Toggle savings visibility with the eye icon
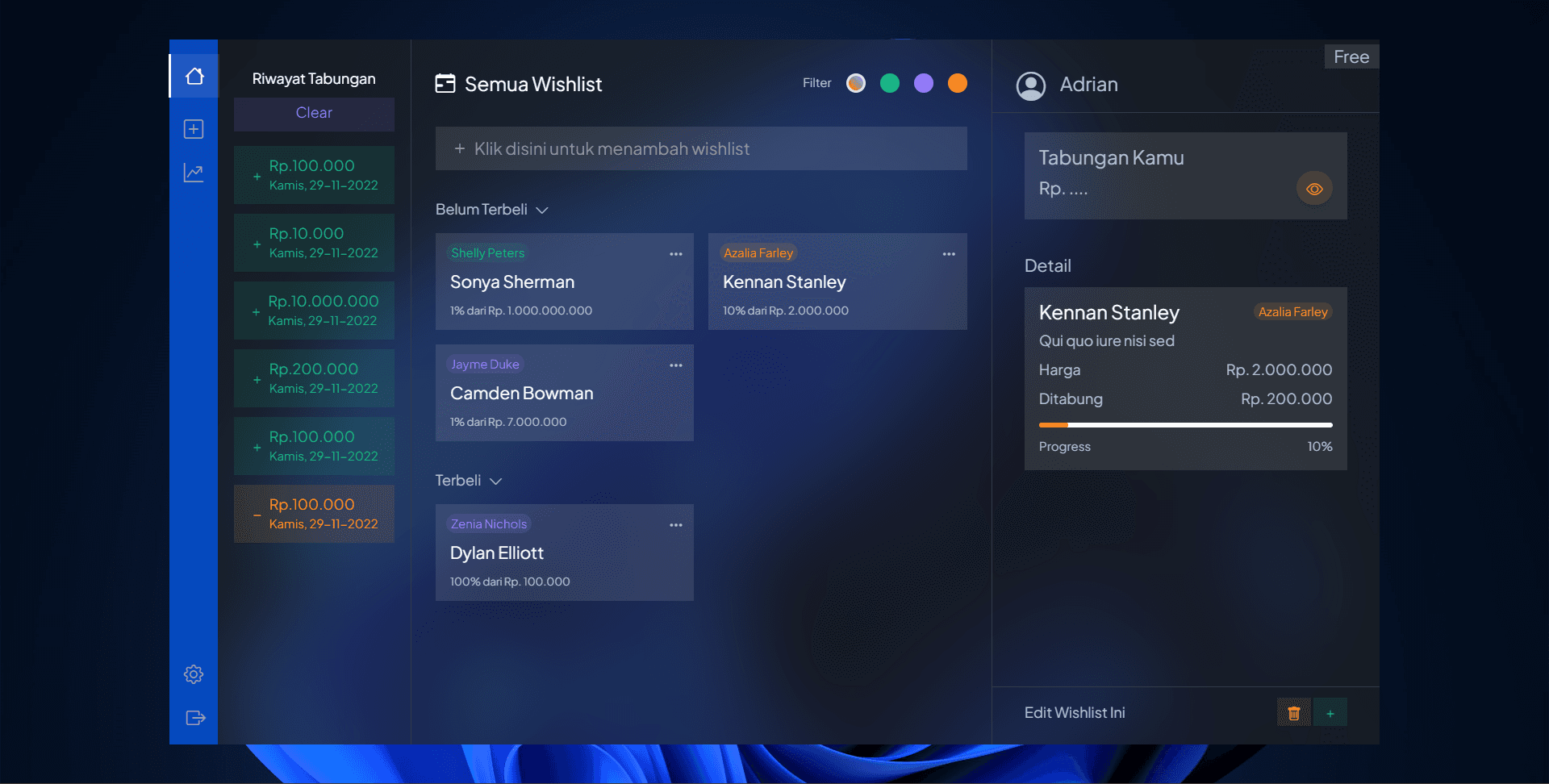Image resolution: width=1549 pixels, height=784 pixels. click(x=1314, y=189)
